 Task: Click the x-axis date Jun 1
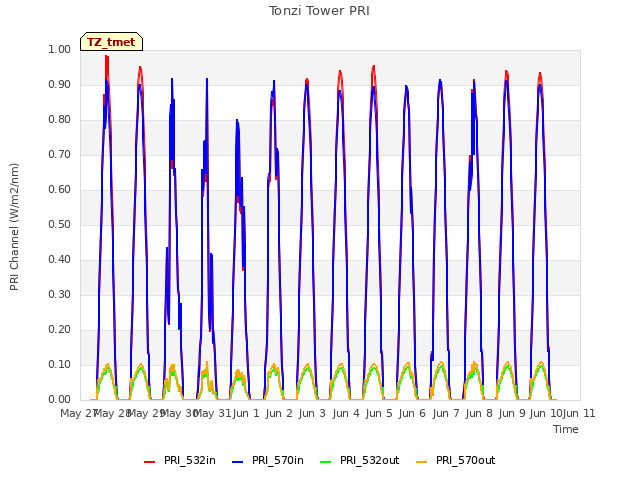pos(246,413)
